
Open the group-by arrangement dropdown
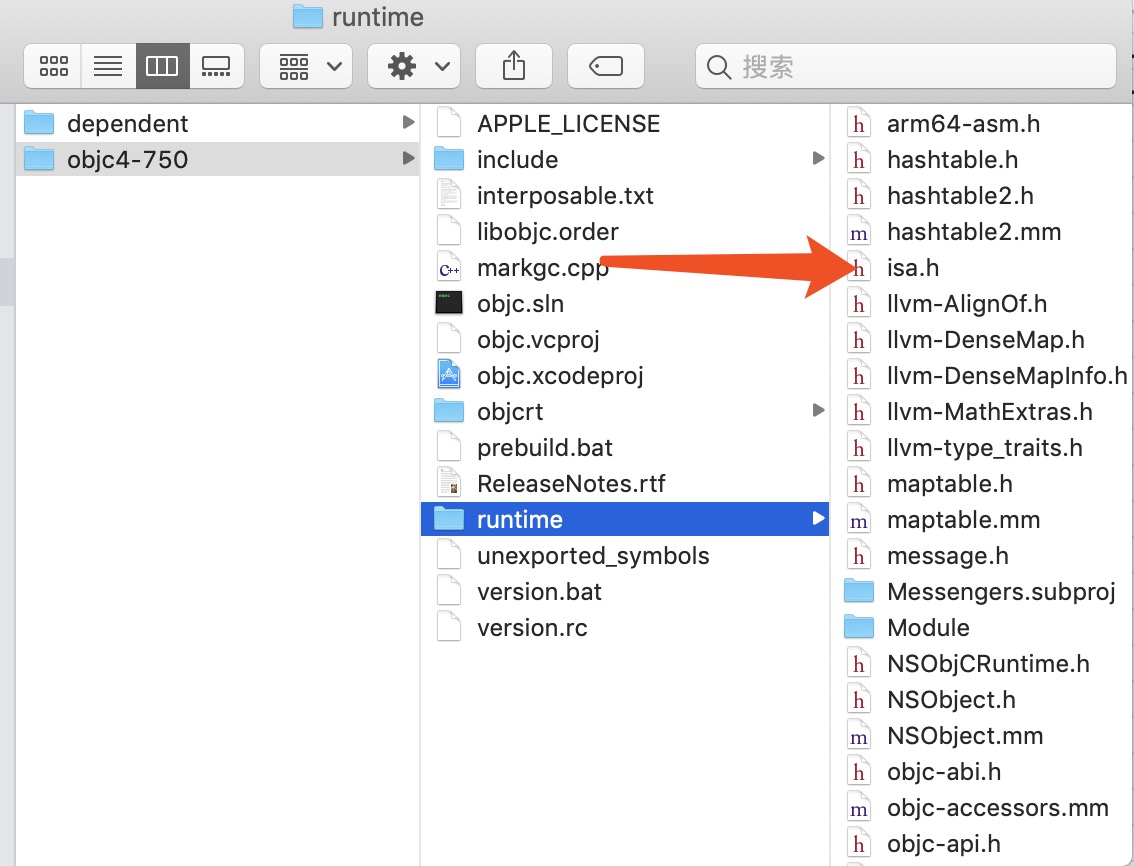pos(306,67)
